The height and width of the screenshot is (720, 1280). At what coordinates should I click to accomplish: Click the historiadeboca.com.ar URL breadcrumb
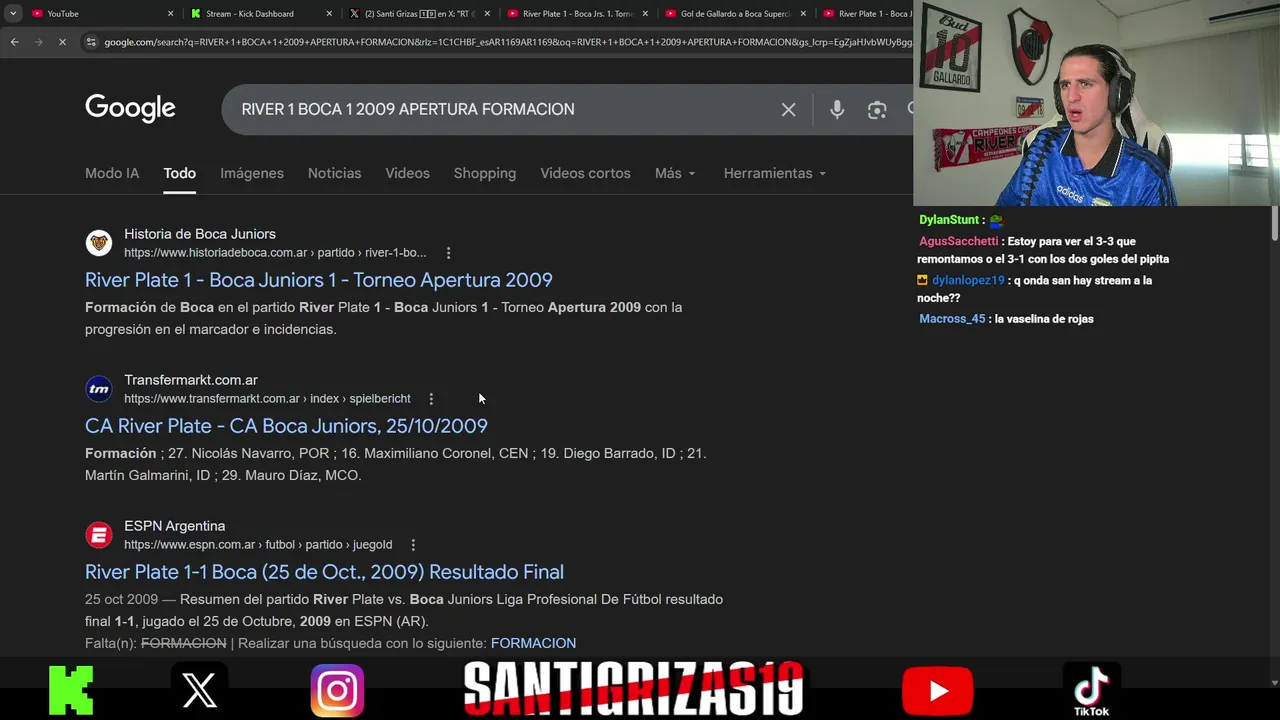(275, 253)
